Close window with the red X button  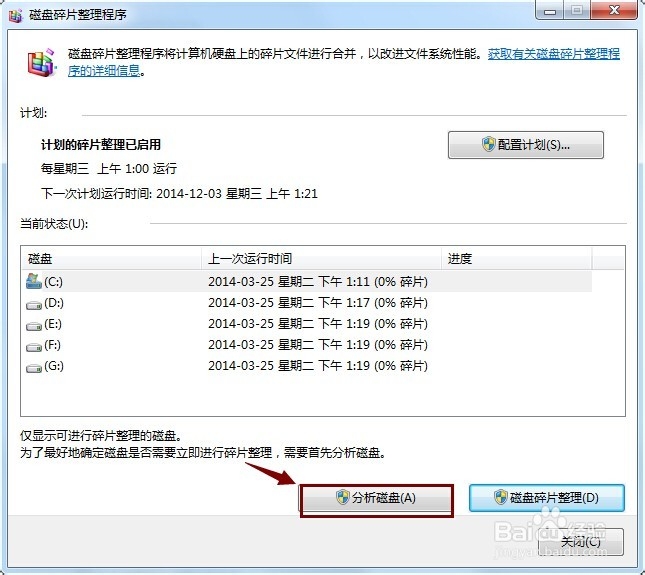[614, 10]
